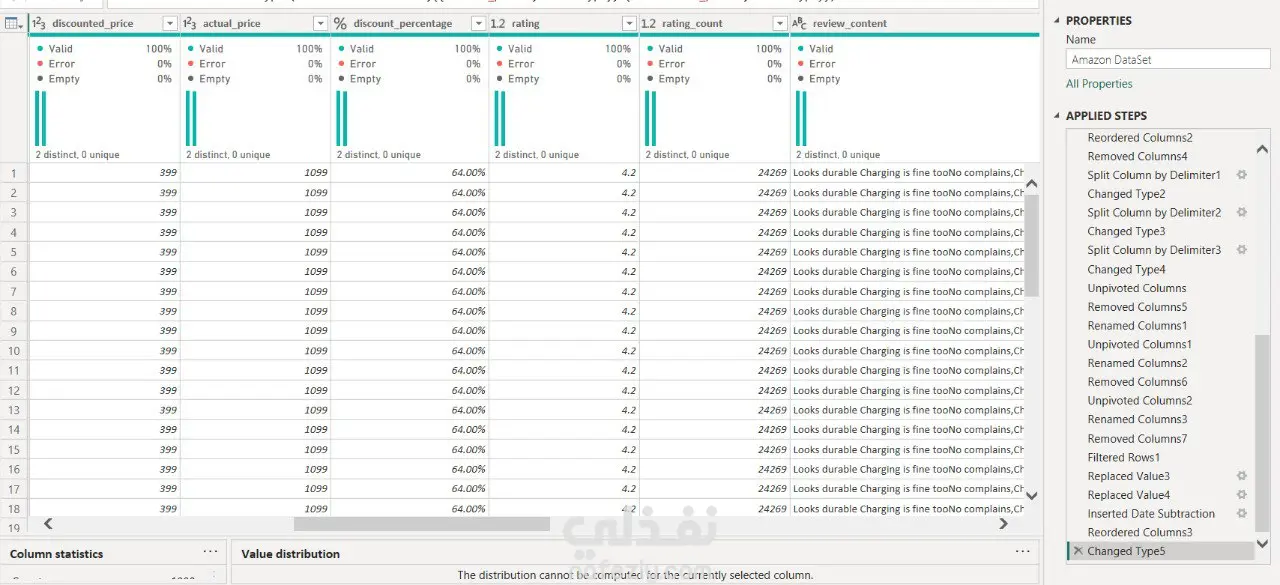The height and width of the screenshot is (585, 1280).
Task: Open settings gear for Split Column by Delimiter3
Action: 1242,250
